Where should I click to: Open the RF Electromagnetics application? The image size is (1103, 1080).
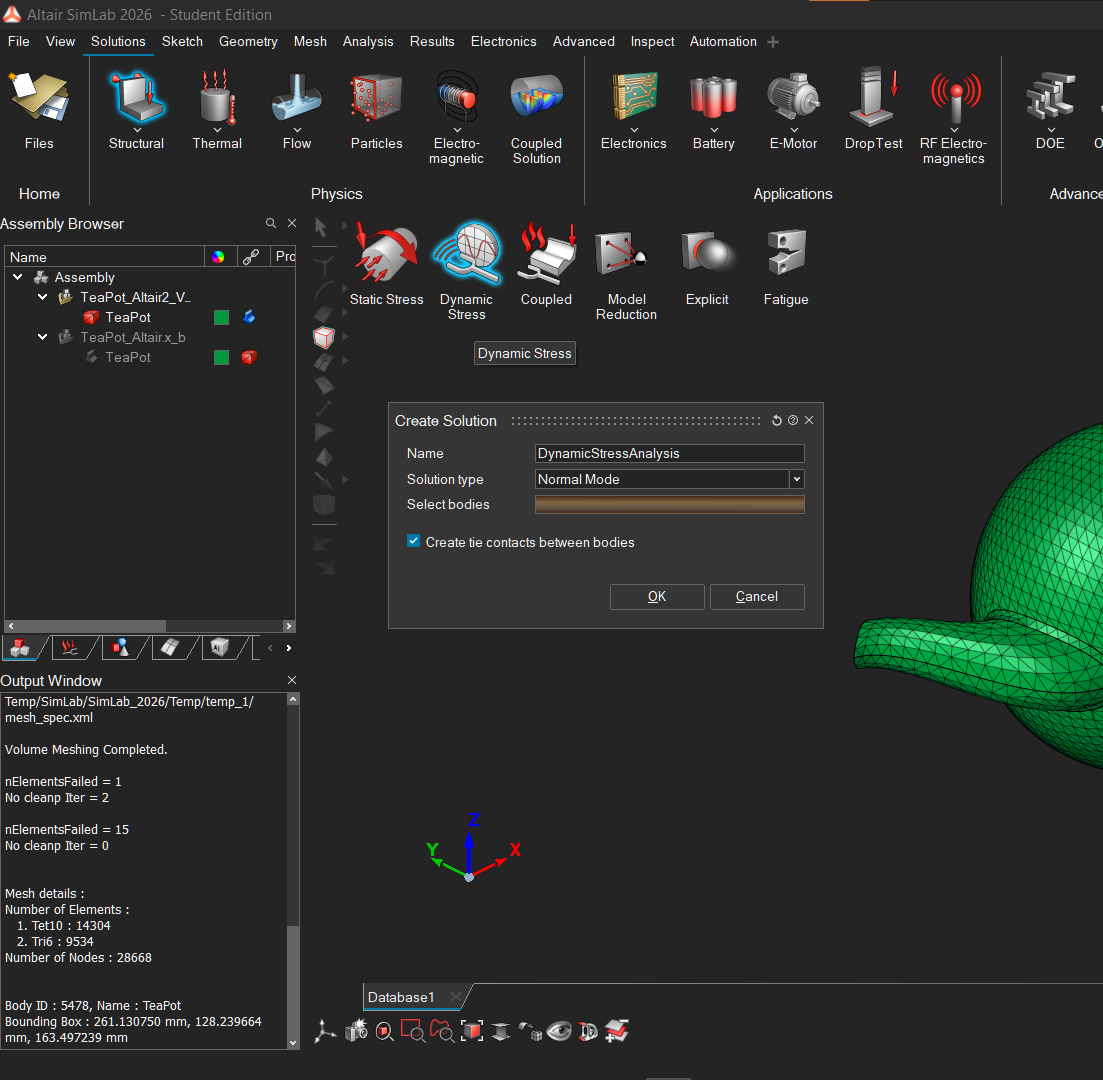click(x=953, y=96)
